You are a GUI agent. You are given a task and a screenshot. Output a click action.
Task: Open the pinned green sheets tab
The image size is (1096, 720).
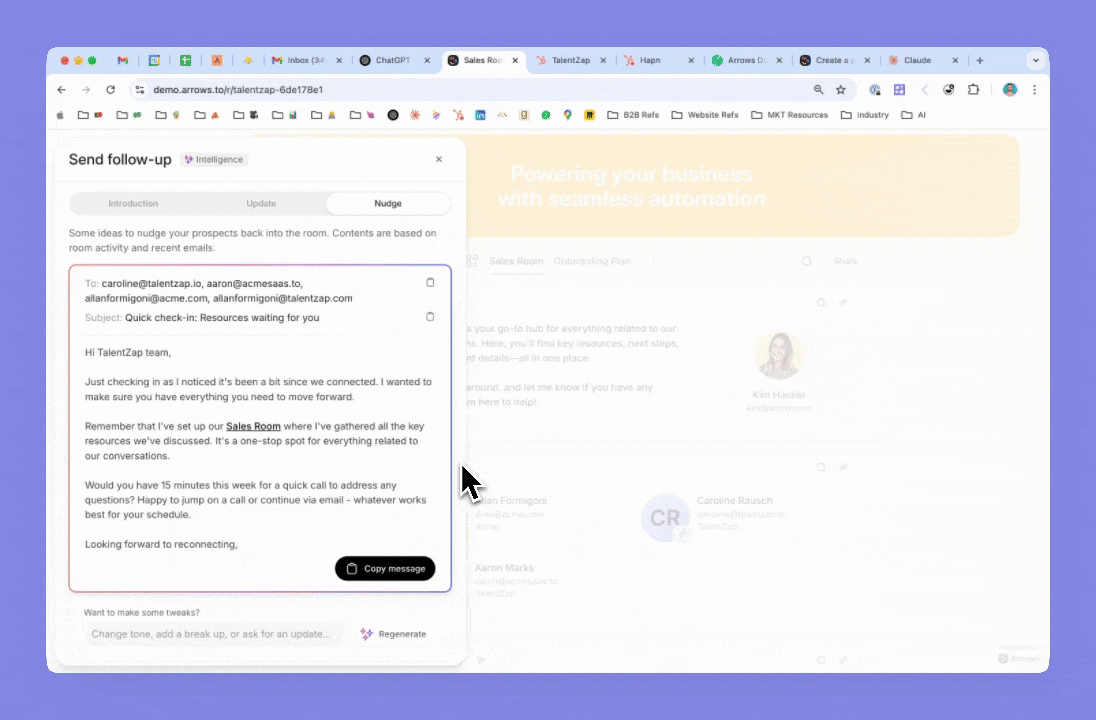[186, 60]
